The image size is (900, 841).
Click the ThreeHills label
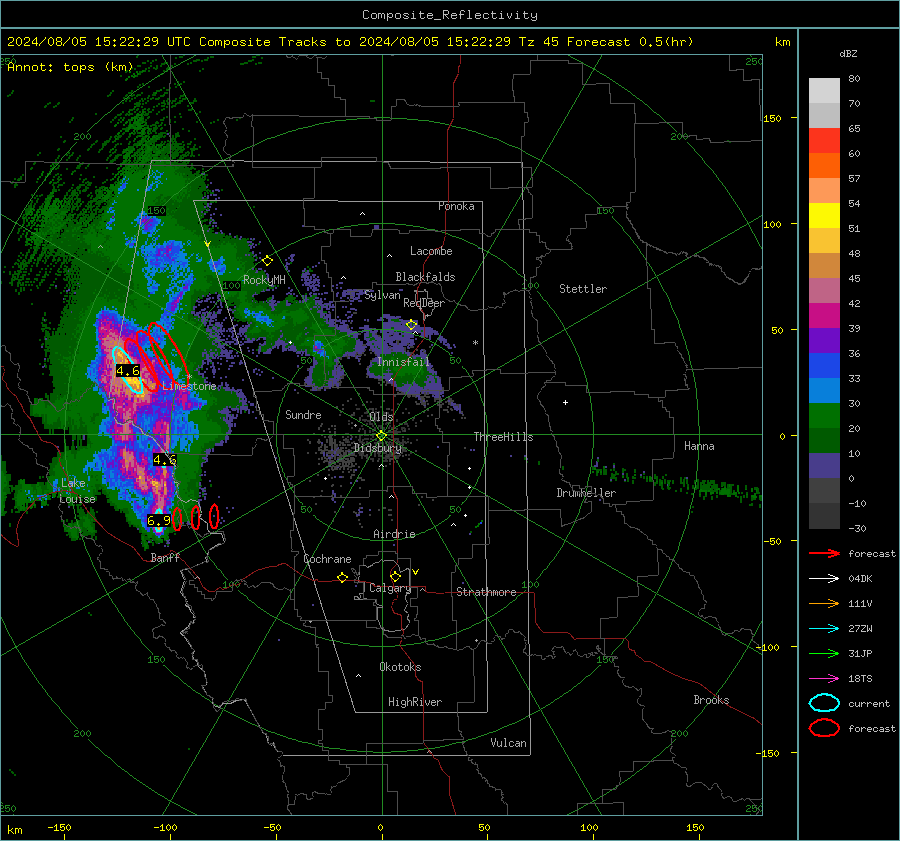coord(503,437)
